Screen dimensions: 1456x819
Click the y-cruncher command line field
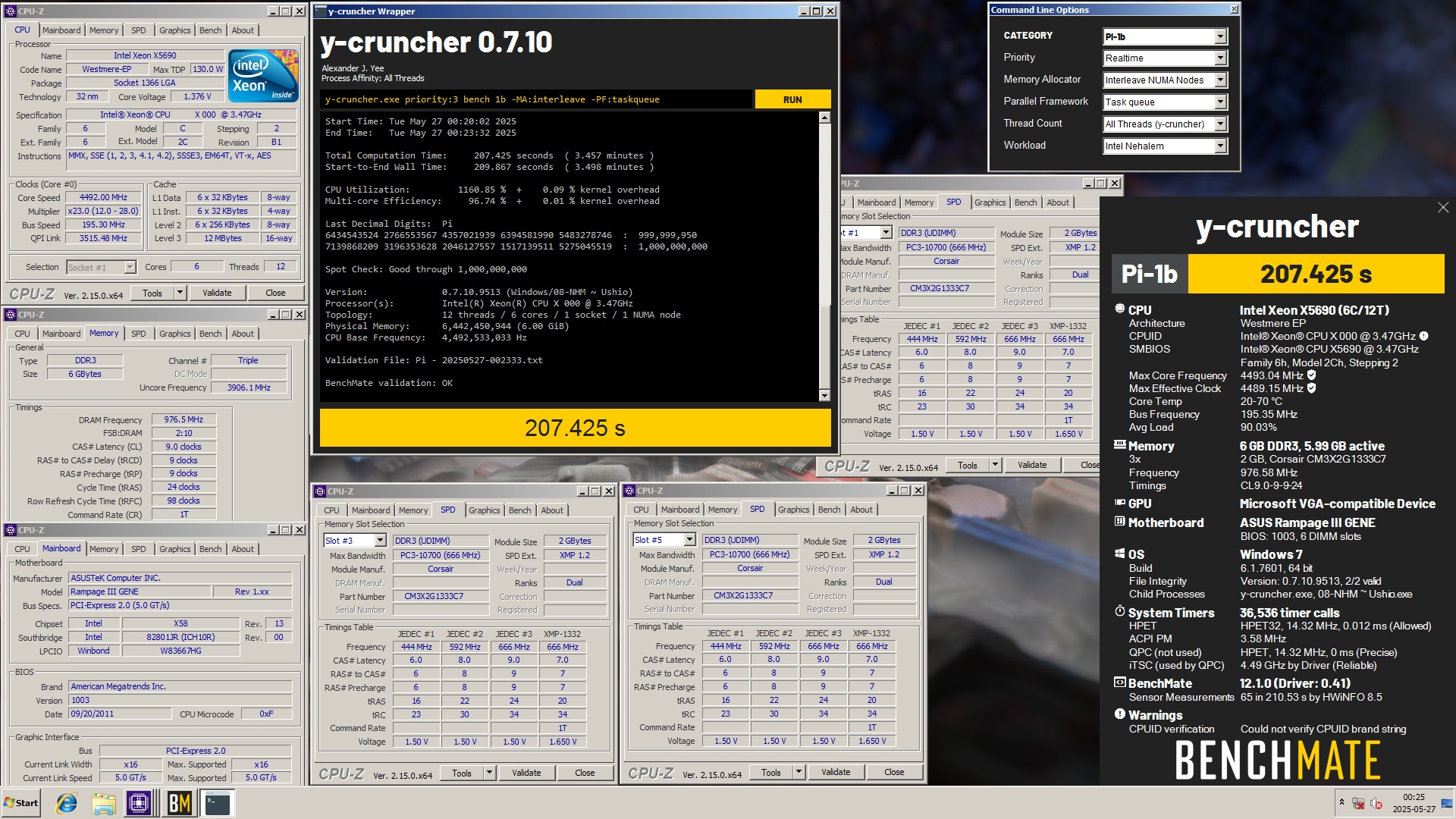pyautogui.click(x=536, y=99)
